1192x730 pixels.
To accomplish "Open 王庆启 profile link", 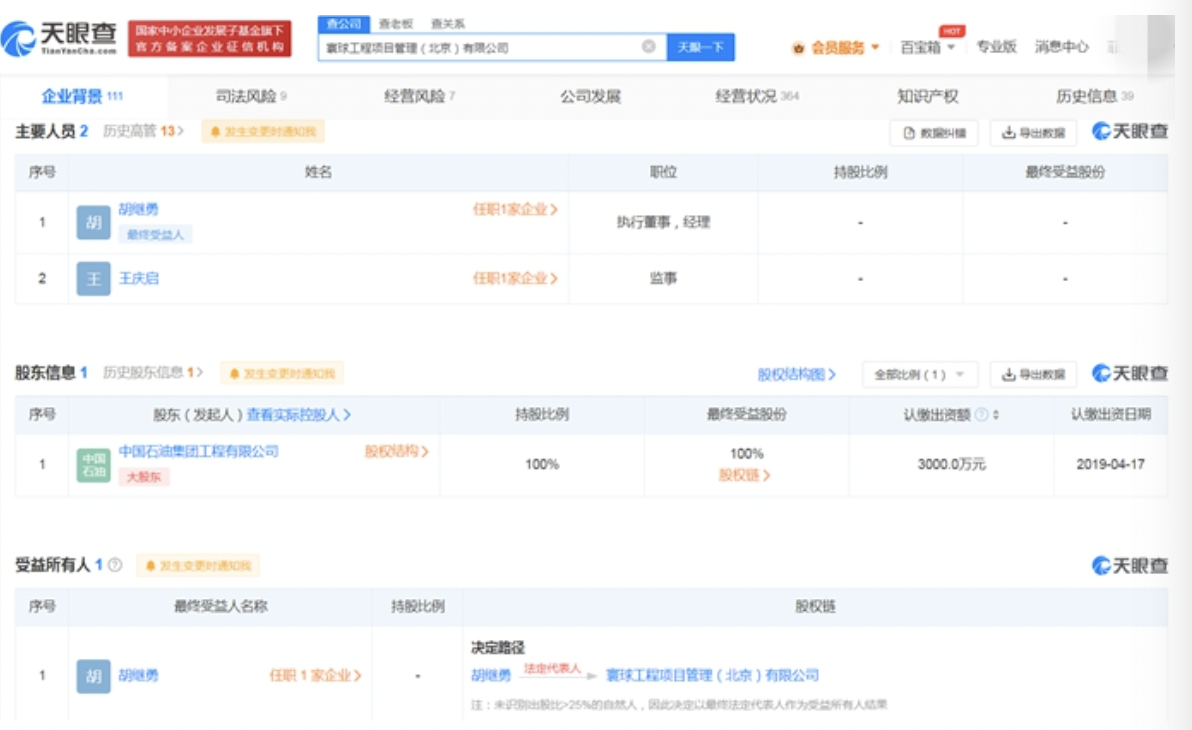I will pos(138,278).
